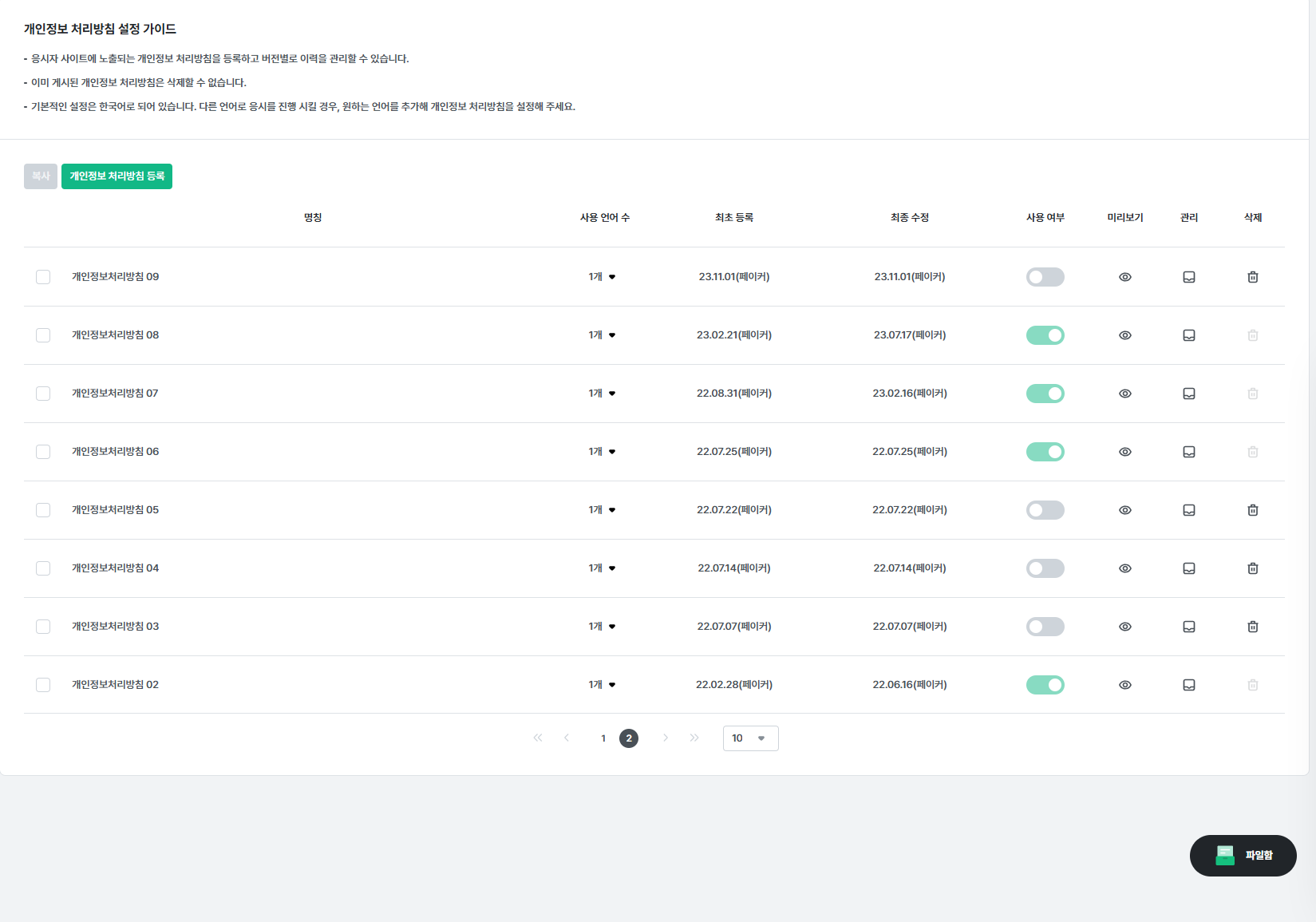Expand language list for 개인정보처리방침 05
Screen dimensions: 1316x922
click(603, 510)
